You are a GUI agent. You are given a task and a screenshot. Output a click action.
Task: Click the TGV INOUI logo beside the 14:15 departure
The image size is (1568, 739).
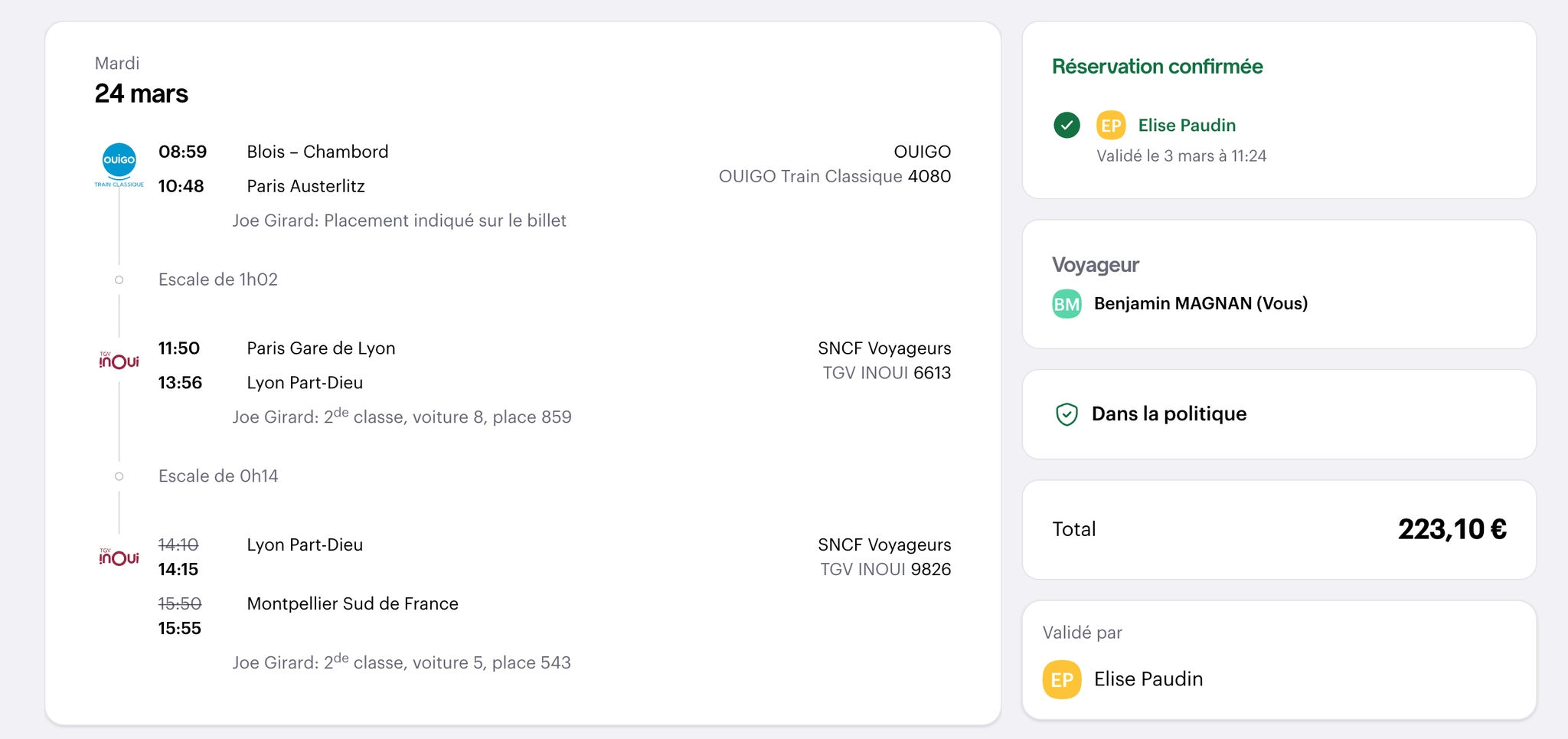(119, 557)
